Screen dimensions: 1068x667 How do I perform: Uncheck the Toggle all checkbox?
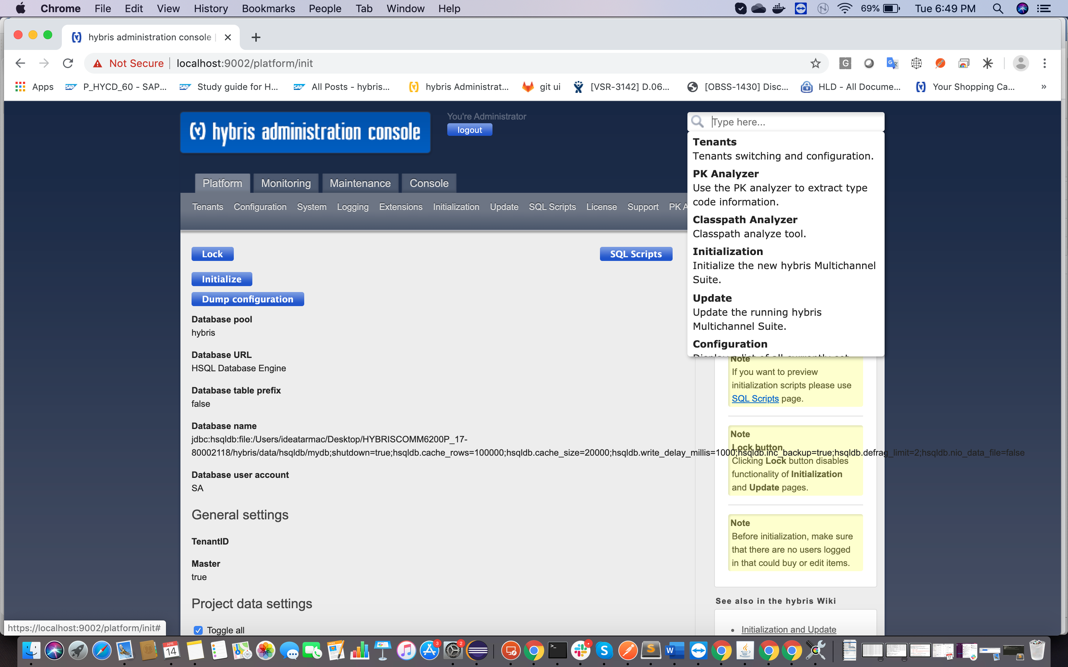tap(198, 631)
